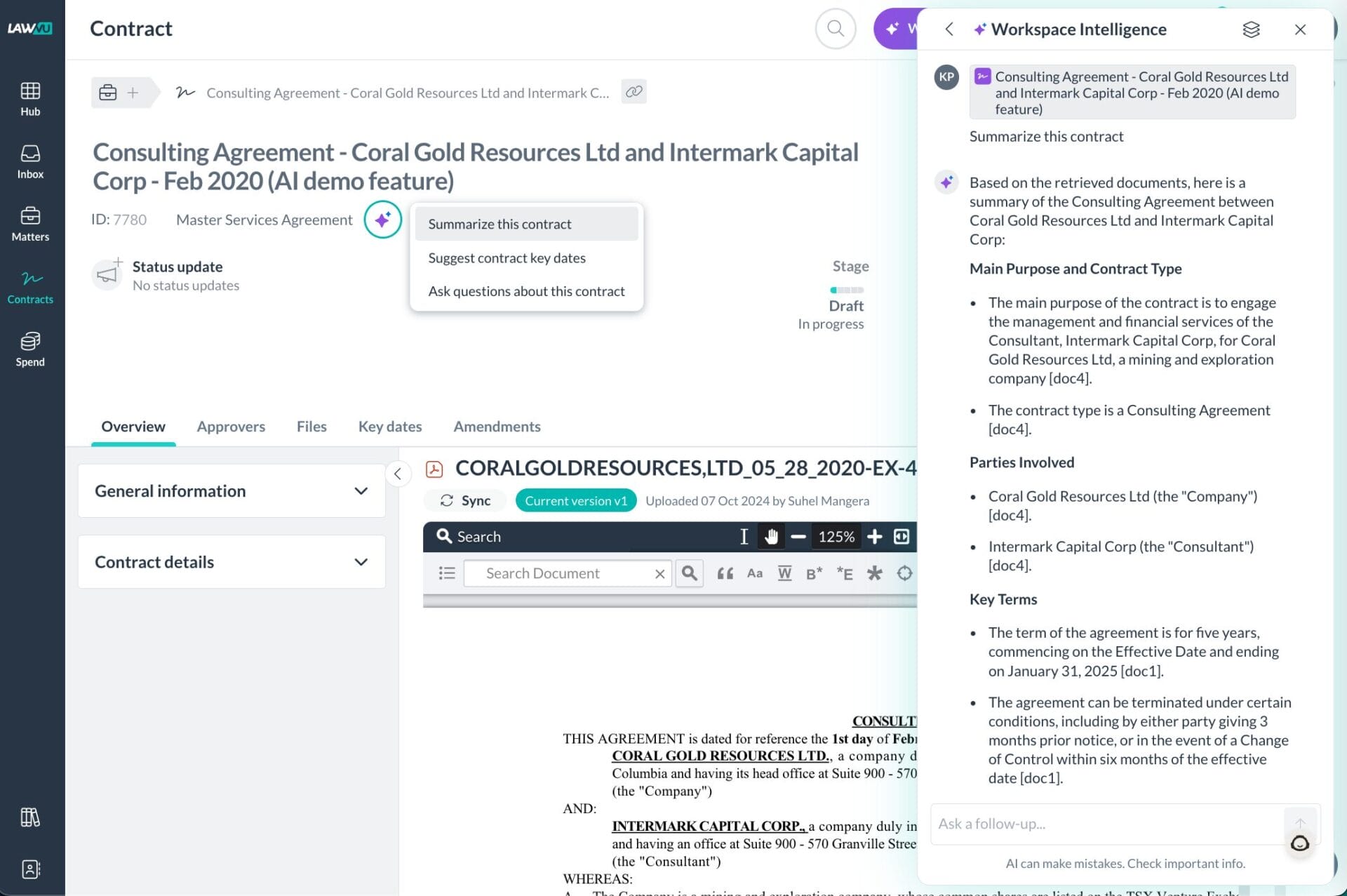This screenshot has width=1347, height=896.
Task: Go back in Workspace Intelligence panel
Action: point(949,29)
